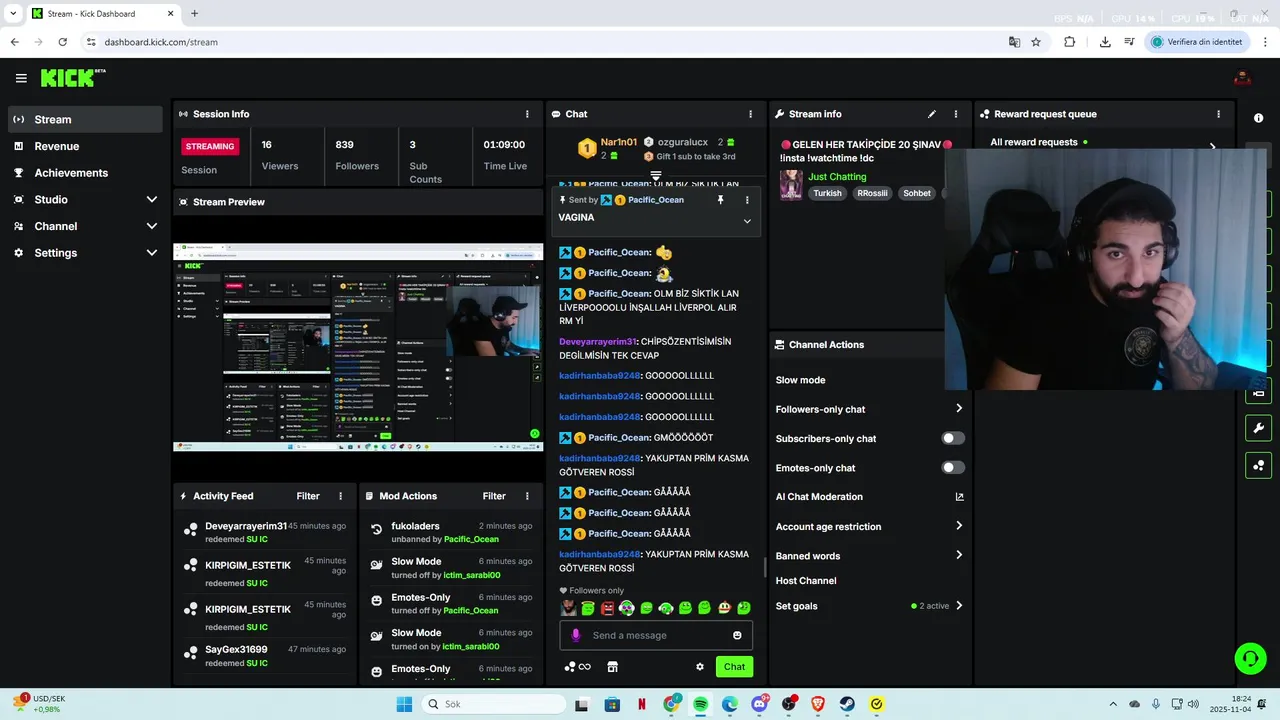Click the green support headset button
Screen dimensions: 1280x720
(x=1250, y=658)
